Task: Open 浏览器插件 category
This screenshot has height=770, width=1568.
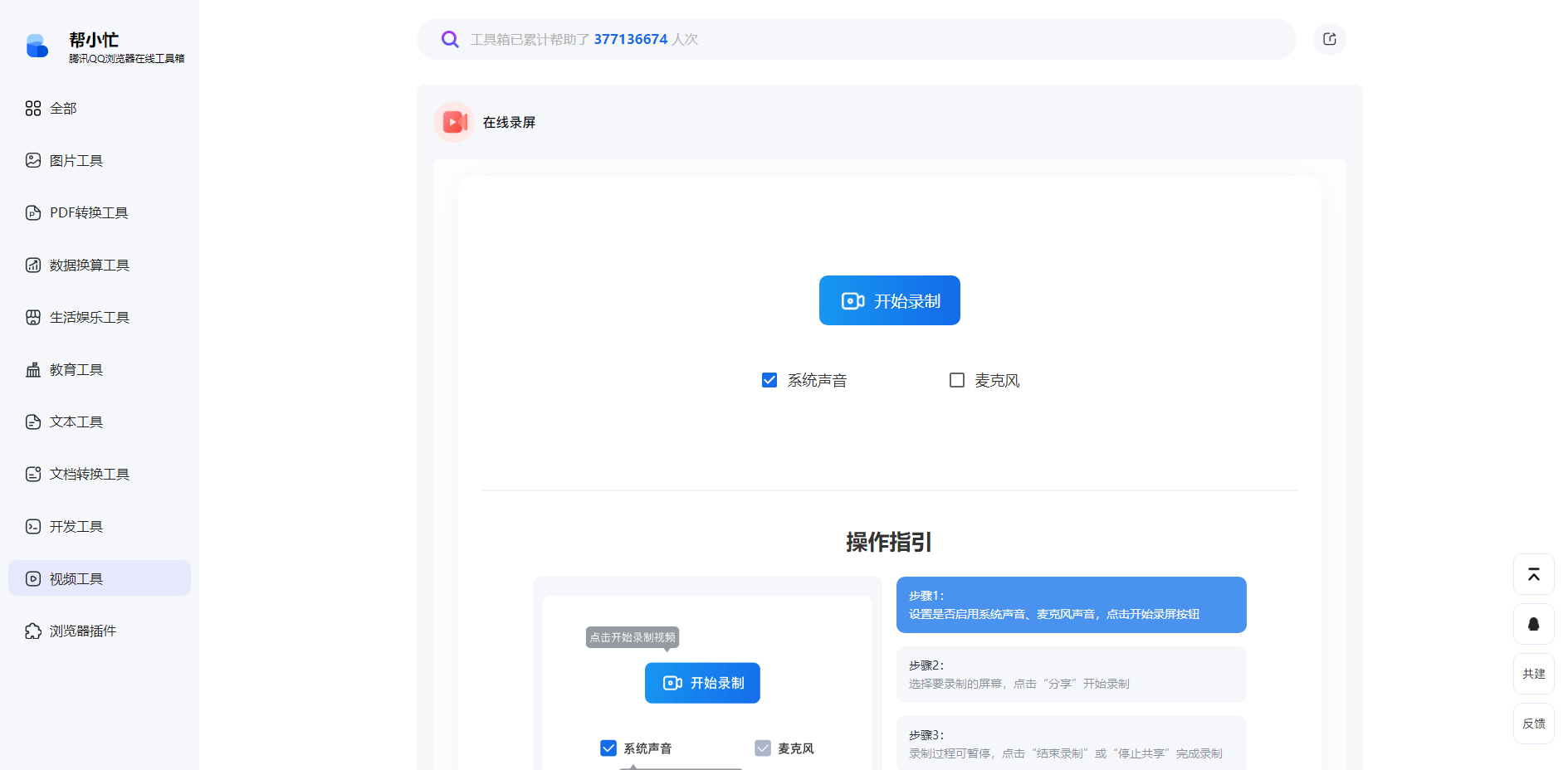Action: [100, 631]
